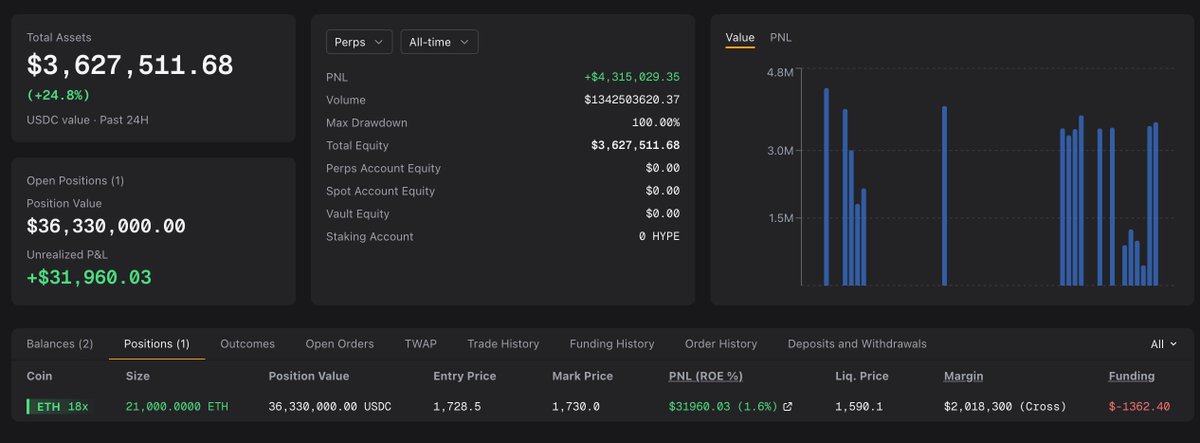Image resolution: width=1200 pixels, height=443 pixels.
Task: Click the Margin column header
Action: [x=963, y=376]
